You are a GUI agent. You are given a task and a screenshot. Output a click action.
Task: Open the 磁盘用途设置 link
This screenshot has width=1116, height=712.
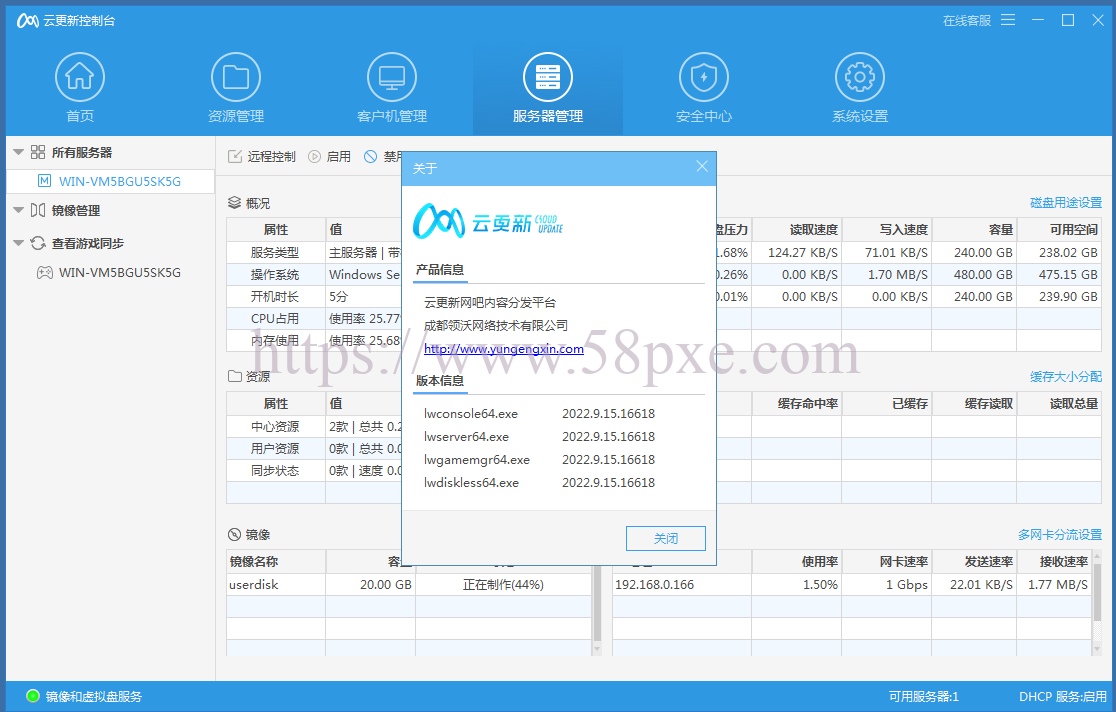click(1065, 203)
